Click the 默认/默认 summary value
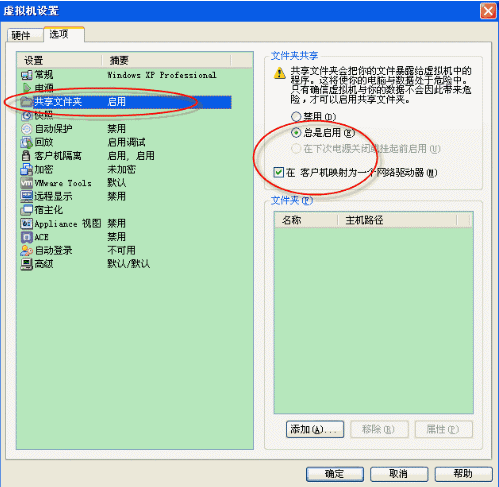This screenshot has height=487, width=499. (x=129, y=264)
